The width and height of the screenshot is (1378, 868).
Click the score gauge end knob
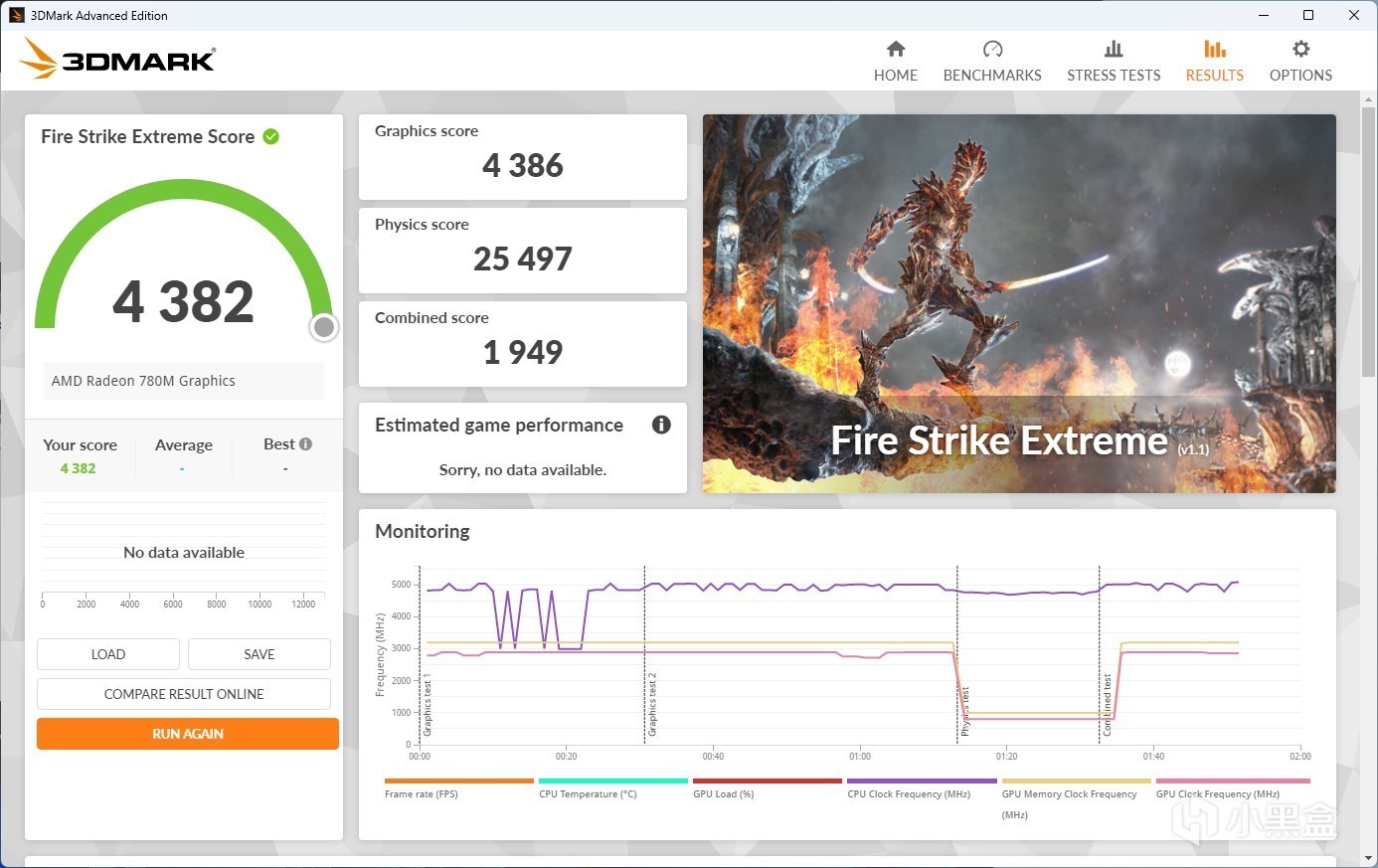[x=323, y=327]
